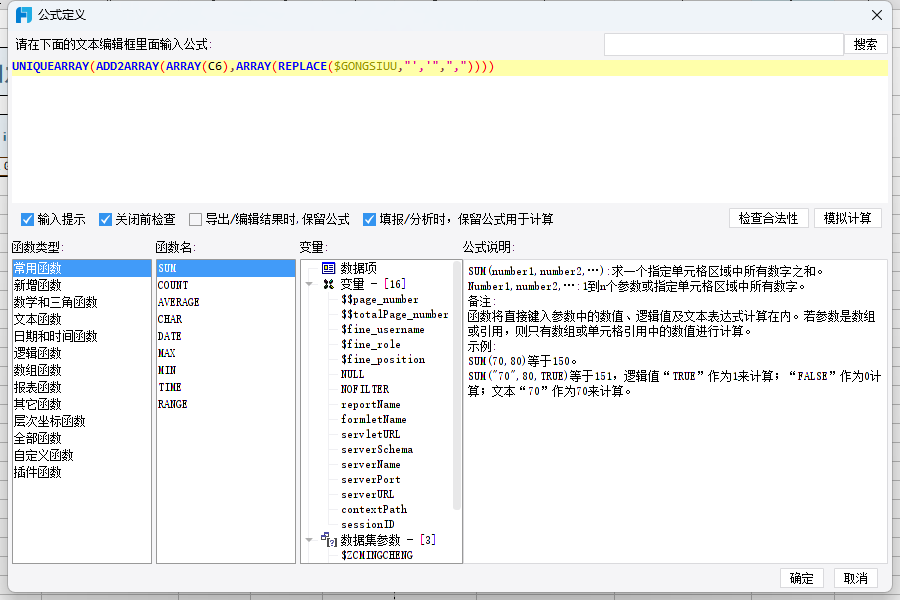
Task: Select $$page_number variable
Action: click(x=379, y=300)
